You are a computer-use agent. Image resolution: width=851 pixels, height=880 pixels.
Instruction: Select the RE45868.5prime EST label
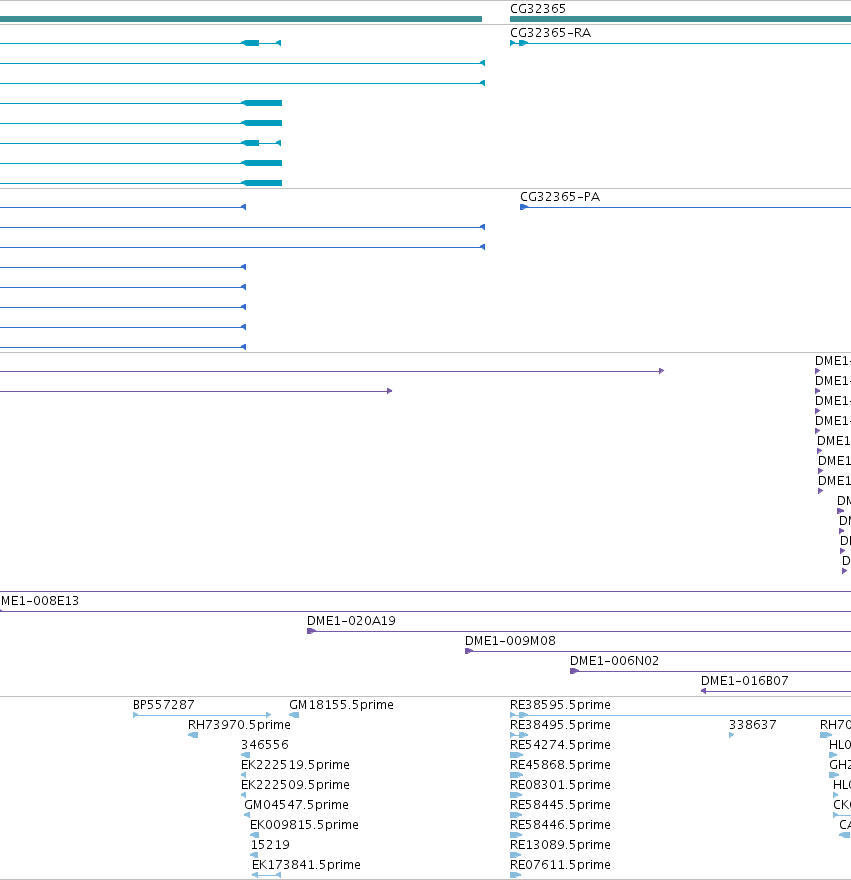pos(560,764)
